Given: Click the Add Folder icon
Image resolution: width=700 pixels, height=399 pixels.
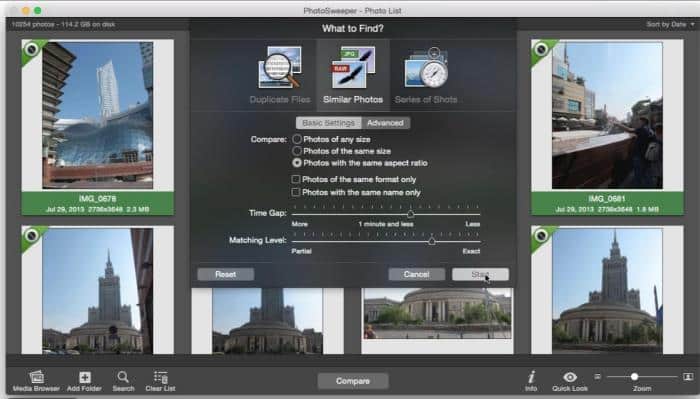Looking at the screenshot, I should pyautogui.click(x=85, y=378).
